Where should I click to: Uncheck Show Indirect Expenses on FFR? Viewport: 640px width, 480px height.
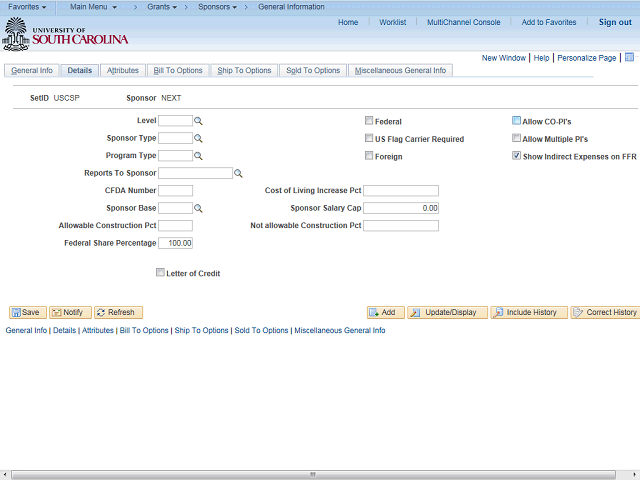click(516, 156)
